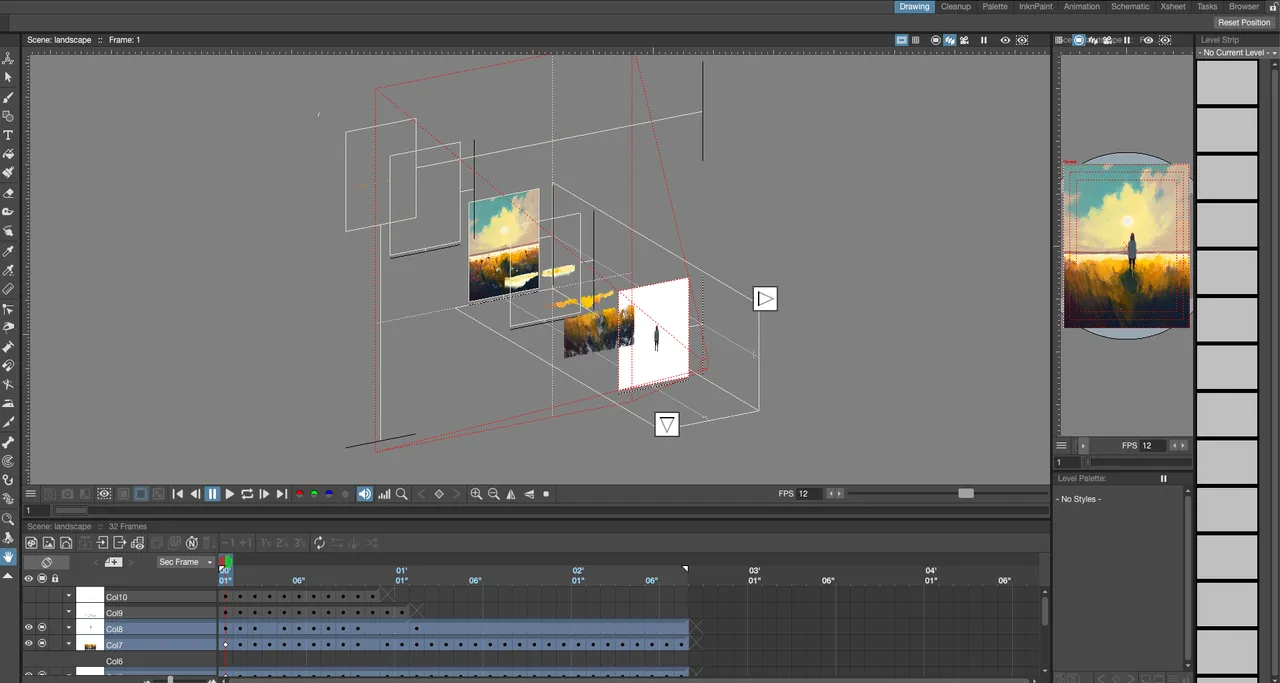Select the Brush tool

tap(8, 97)
